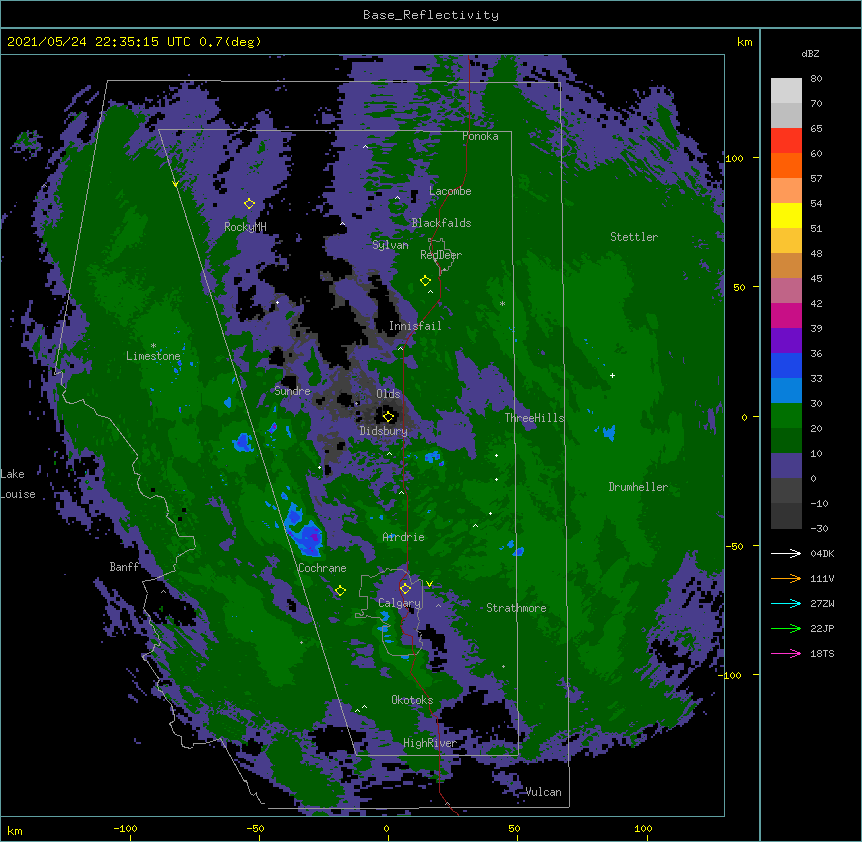This screenshot has height=842, width=862.
Task: Select the magenta 39-42 dBZ color swatch
Action: coord(786,315)
